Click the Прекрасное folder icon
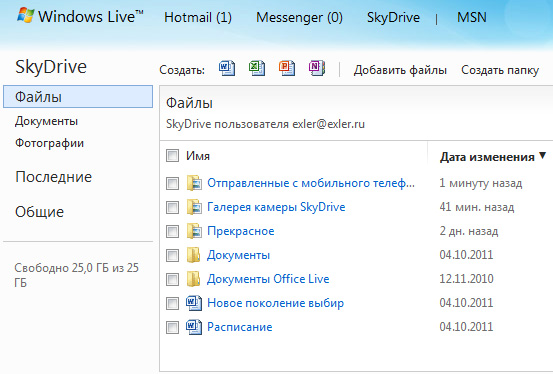The image size is (553, 374). pos(194,231)
